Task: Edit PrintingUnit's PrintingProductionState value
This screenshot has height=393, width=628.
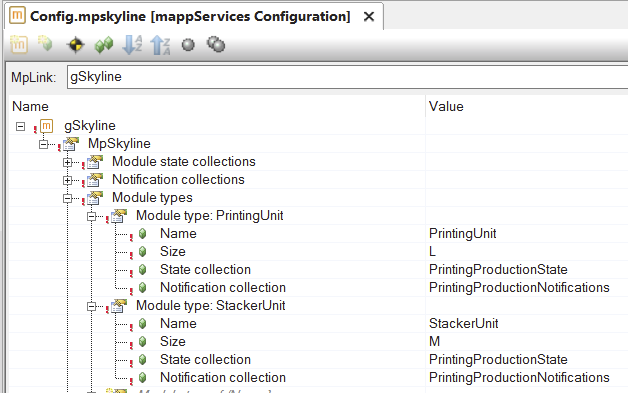Action: (498, 270)
